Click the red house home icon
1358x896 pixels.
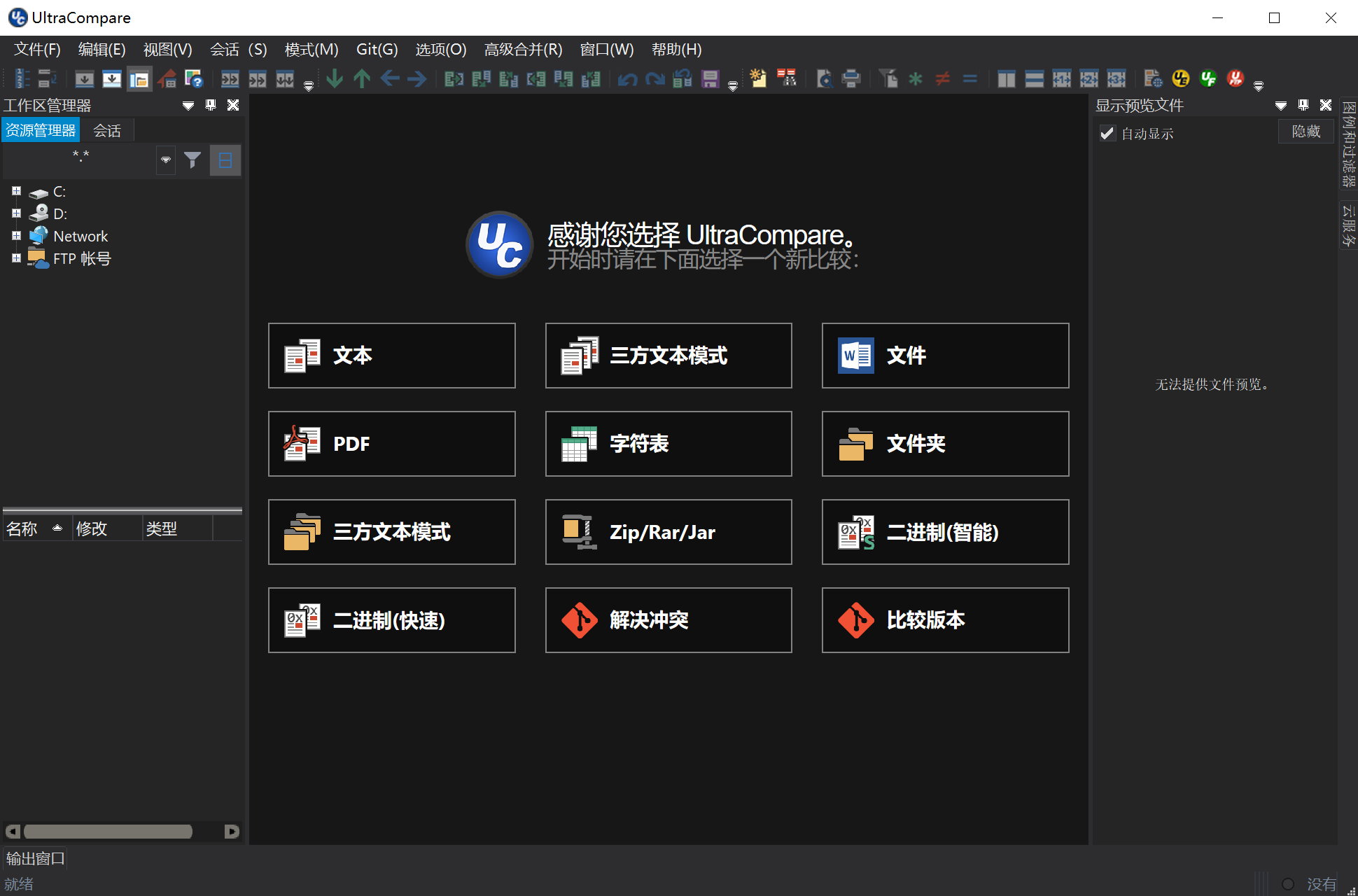click(x=167, y=78)
